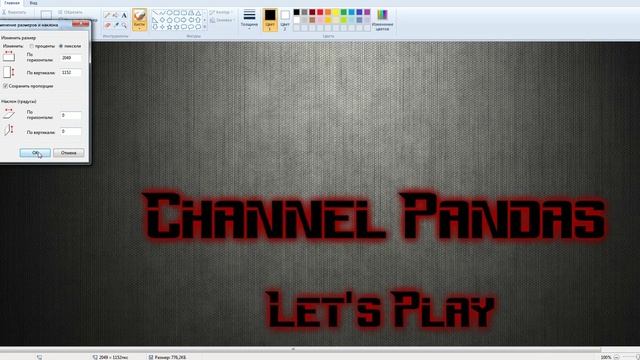
Task: Choose the purple palette swatch
Action: pyautogui.click(x=367, y=12)
